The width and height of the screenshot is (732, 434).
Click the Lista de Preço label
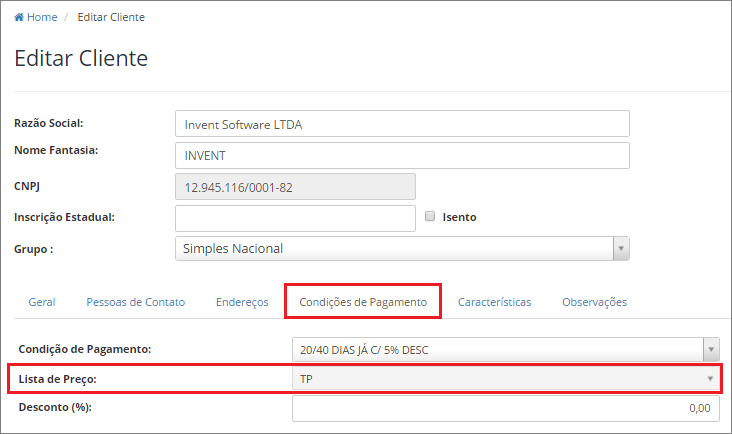[57, 379]
